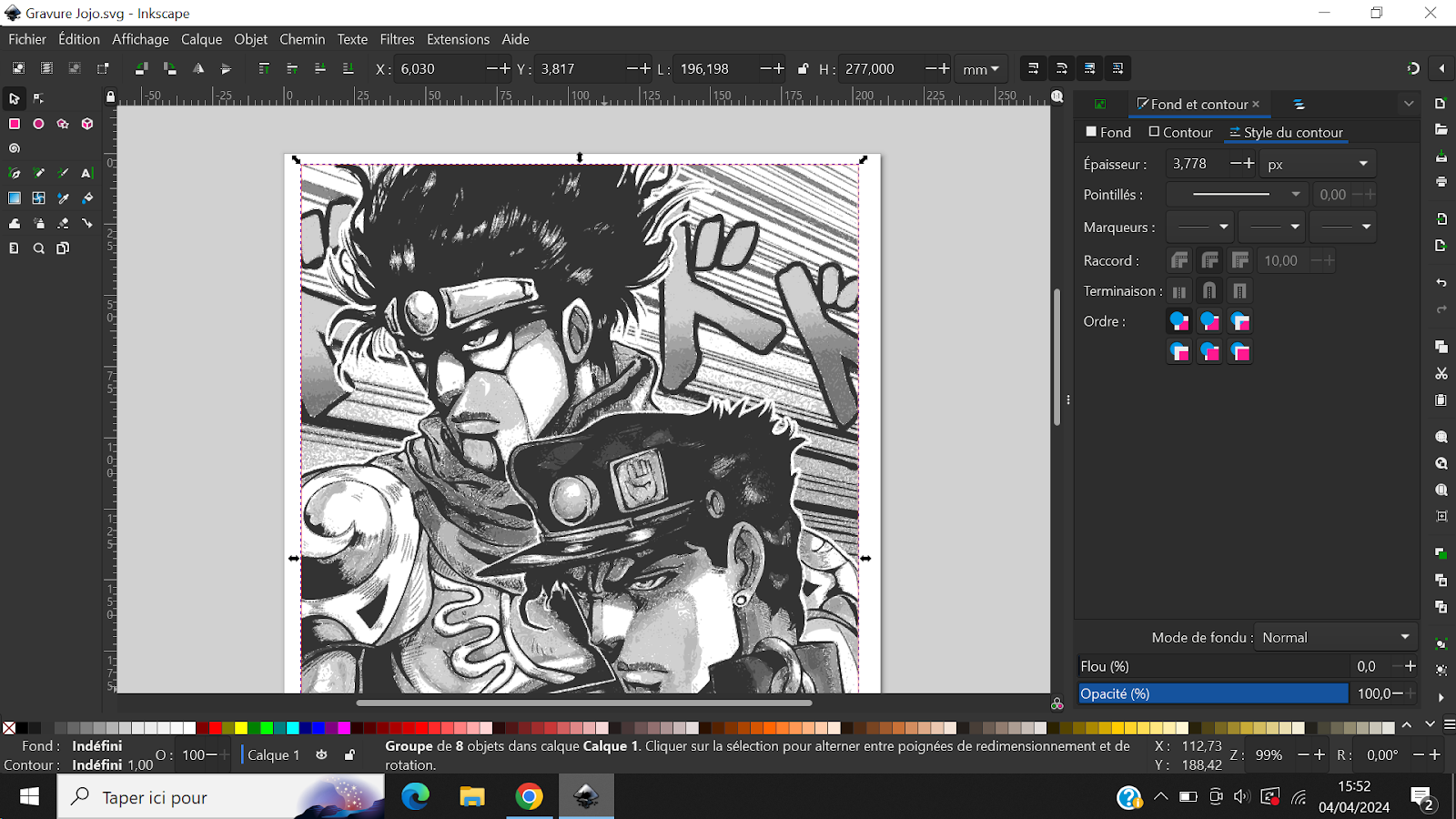Open the Filtres menu

[397, 39]
